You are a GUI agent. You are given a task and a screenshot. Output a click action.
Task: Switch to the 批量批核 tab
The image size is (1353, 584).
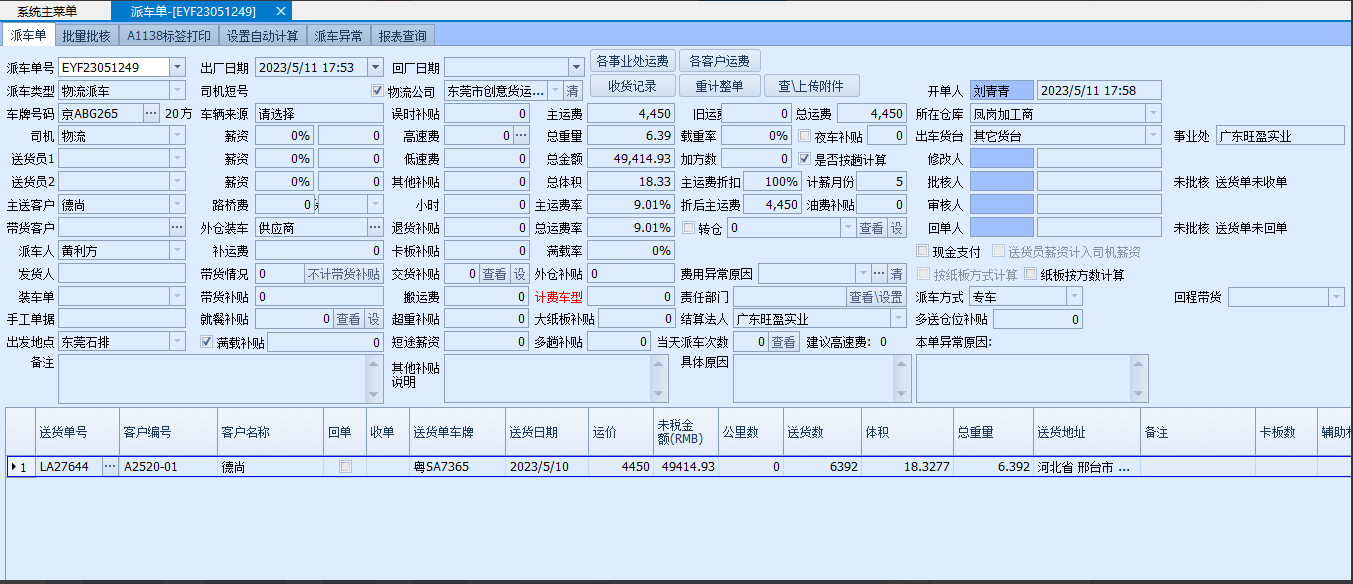click(x=86, y=36)
